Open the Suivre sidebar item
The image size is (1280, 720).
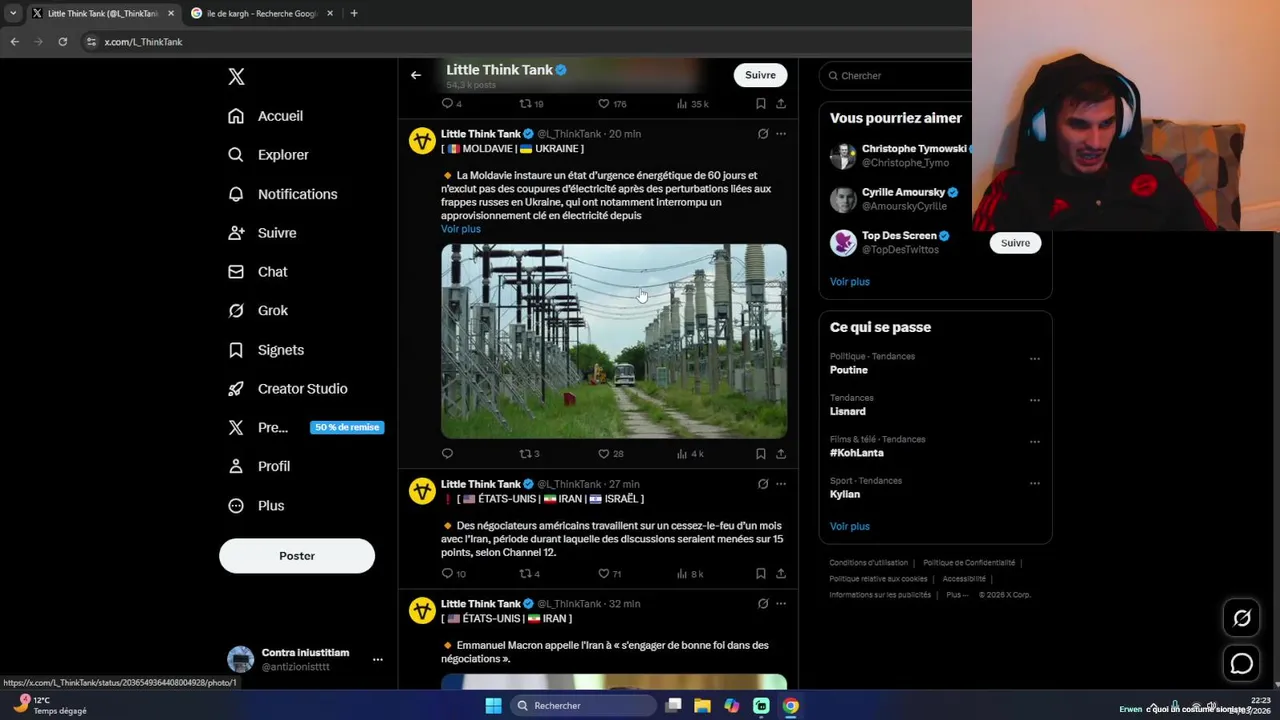262,233
